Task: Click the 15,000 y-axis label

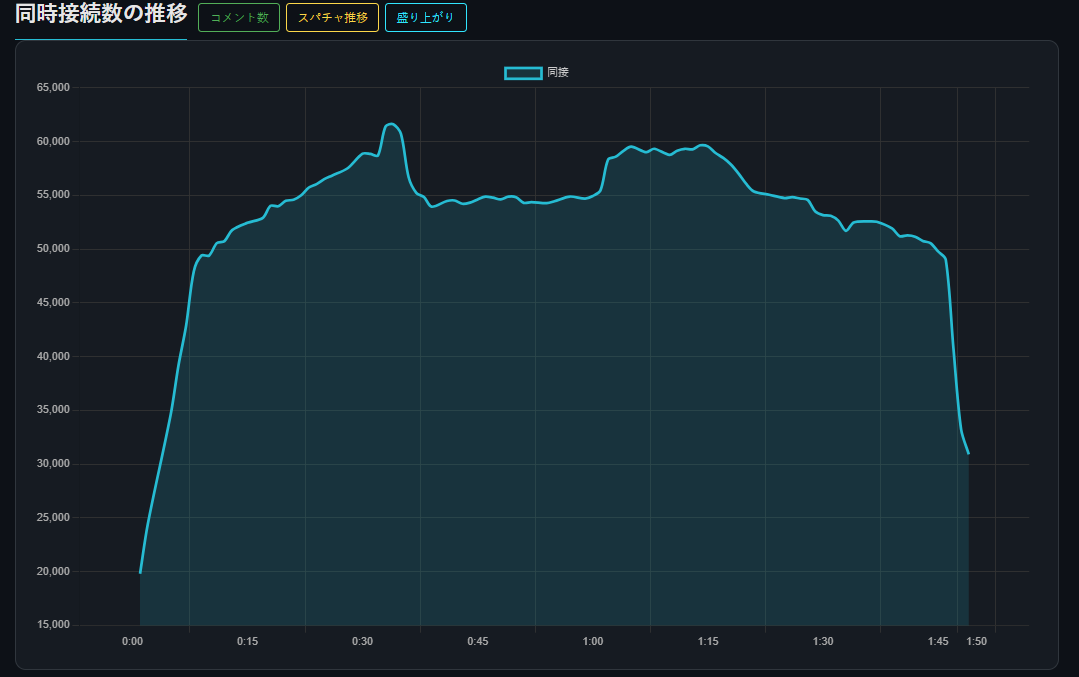Action: 53,625
